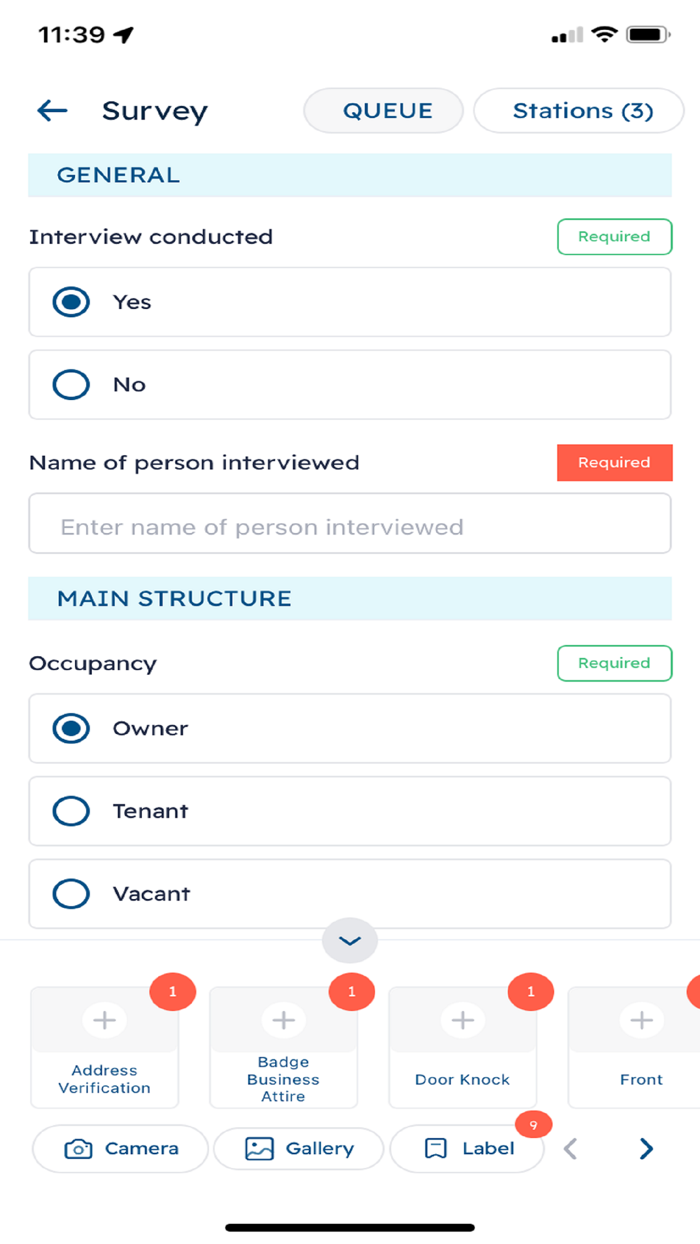The height and width of the screenshot is (1244, 700).
Task: Tap the left chevron beside the Label button
Action: pyautogui.click(x=569, y=1148)
